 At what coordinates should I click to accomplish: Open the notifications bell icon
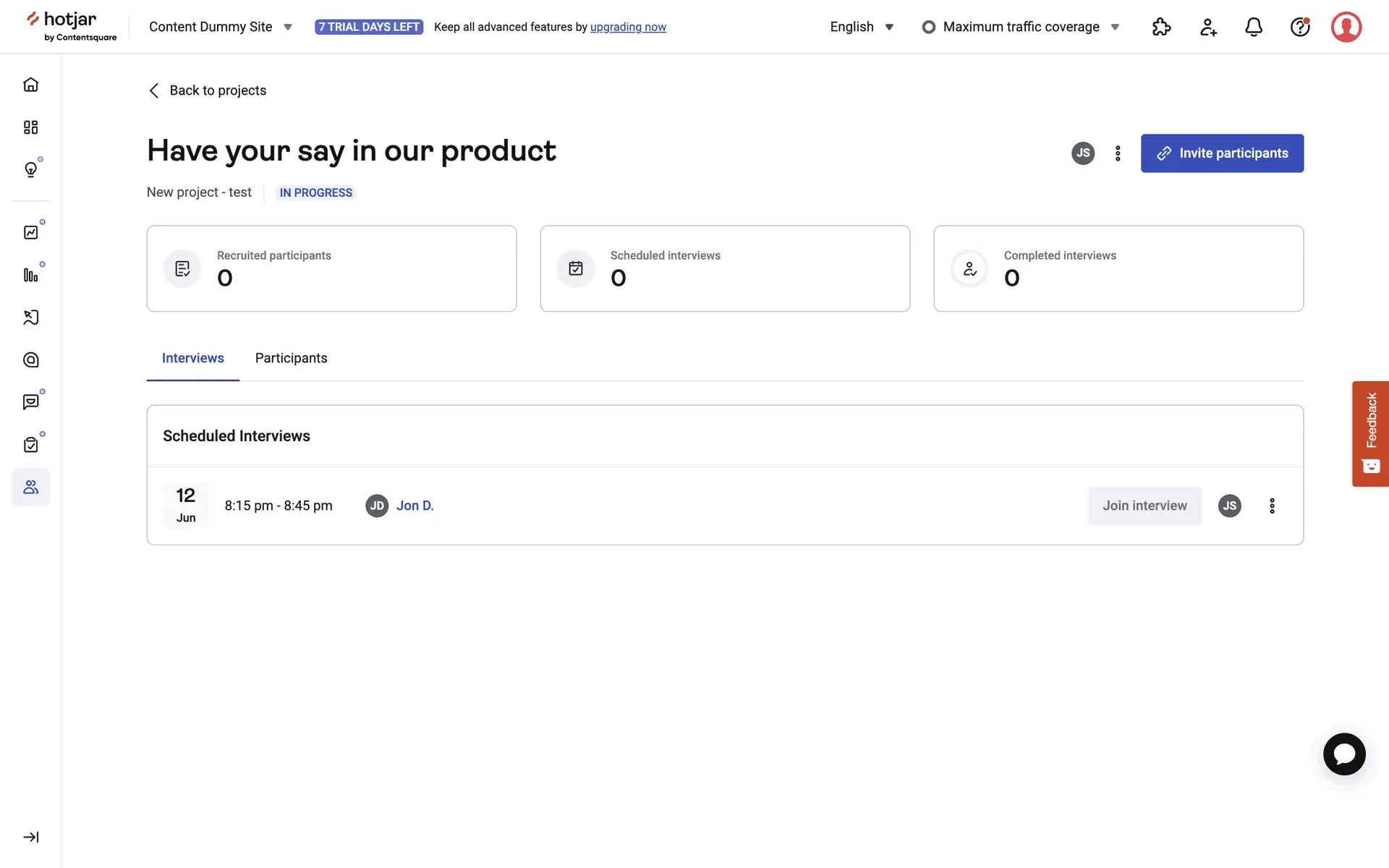1254,27
